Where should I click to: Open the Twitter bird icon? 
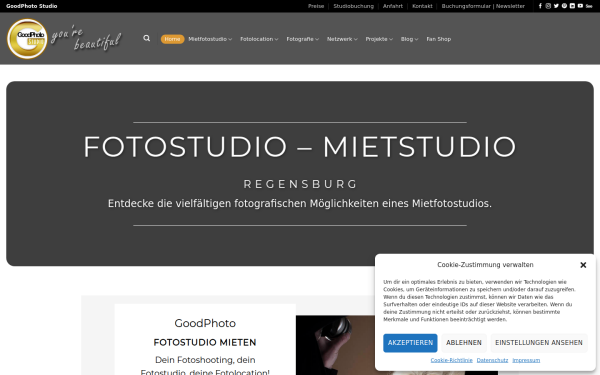(556, 6)
